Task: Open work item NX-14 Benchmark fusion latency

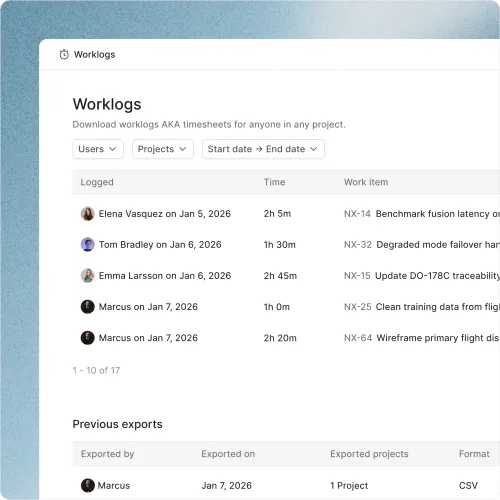Action: point(422,214)
